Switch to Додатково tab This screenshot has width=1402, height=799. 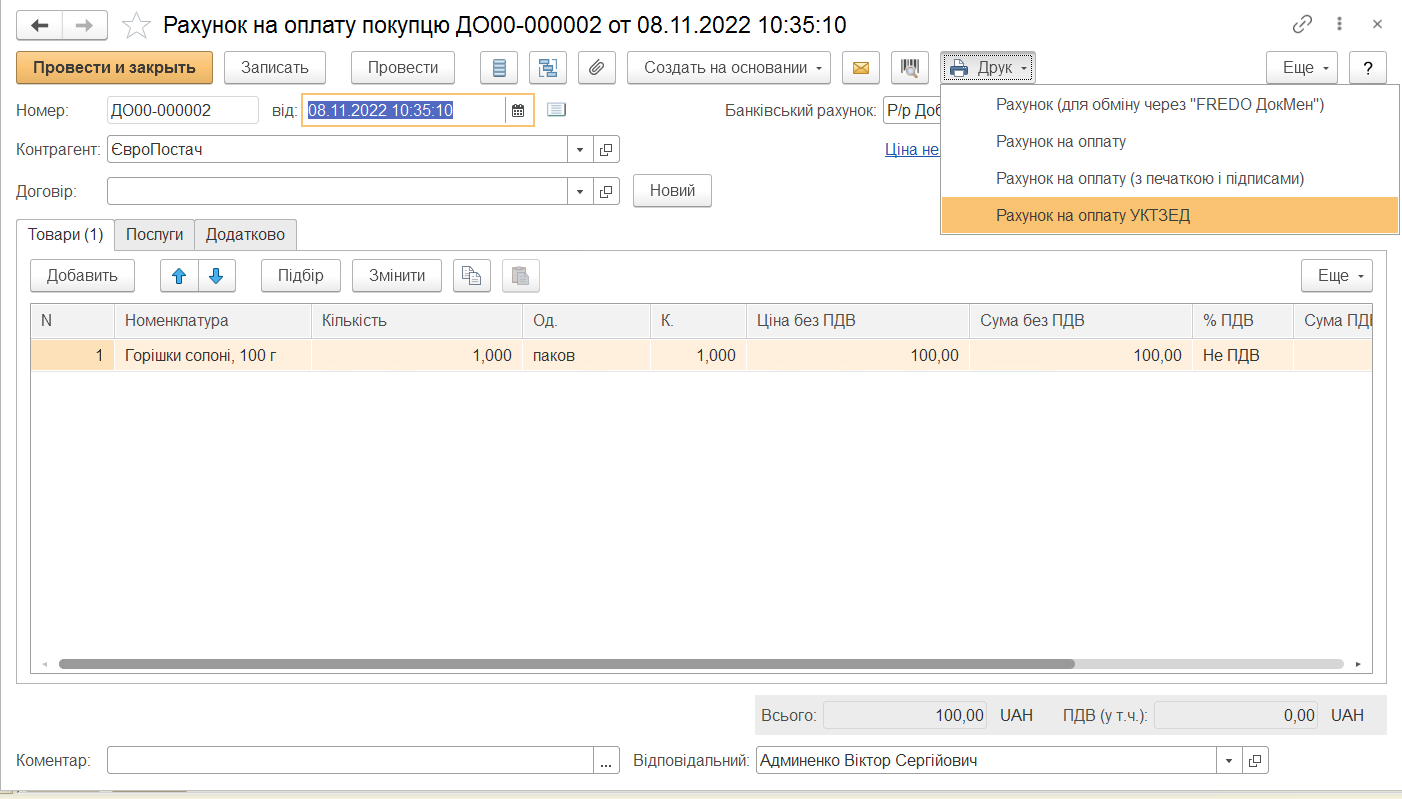(x=245, y=235)
